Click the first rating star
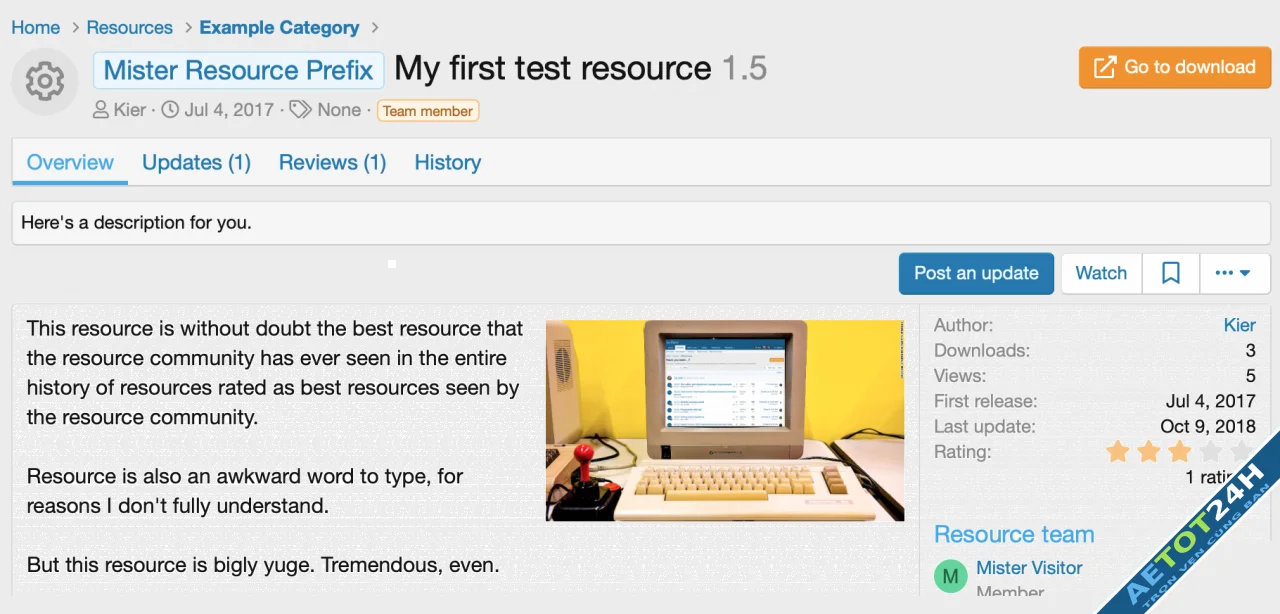This screenshot has width=1280, height=614. (1117, 452)
